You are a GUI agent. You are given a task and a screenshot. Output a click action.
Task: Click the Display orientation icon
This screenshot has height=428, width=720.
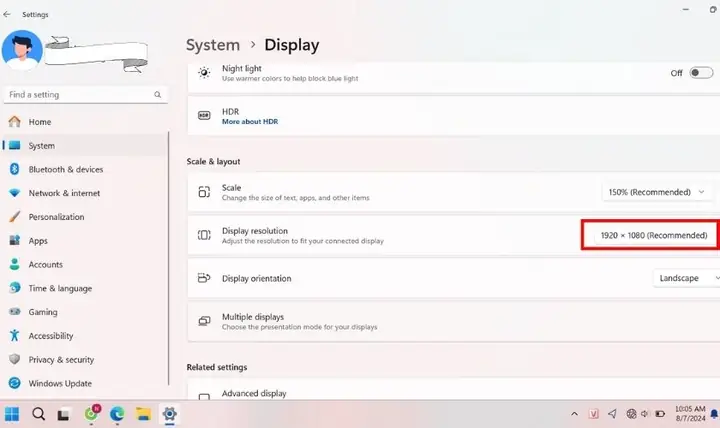pyautogui.click(x=204, y=278)
